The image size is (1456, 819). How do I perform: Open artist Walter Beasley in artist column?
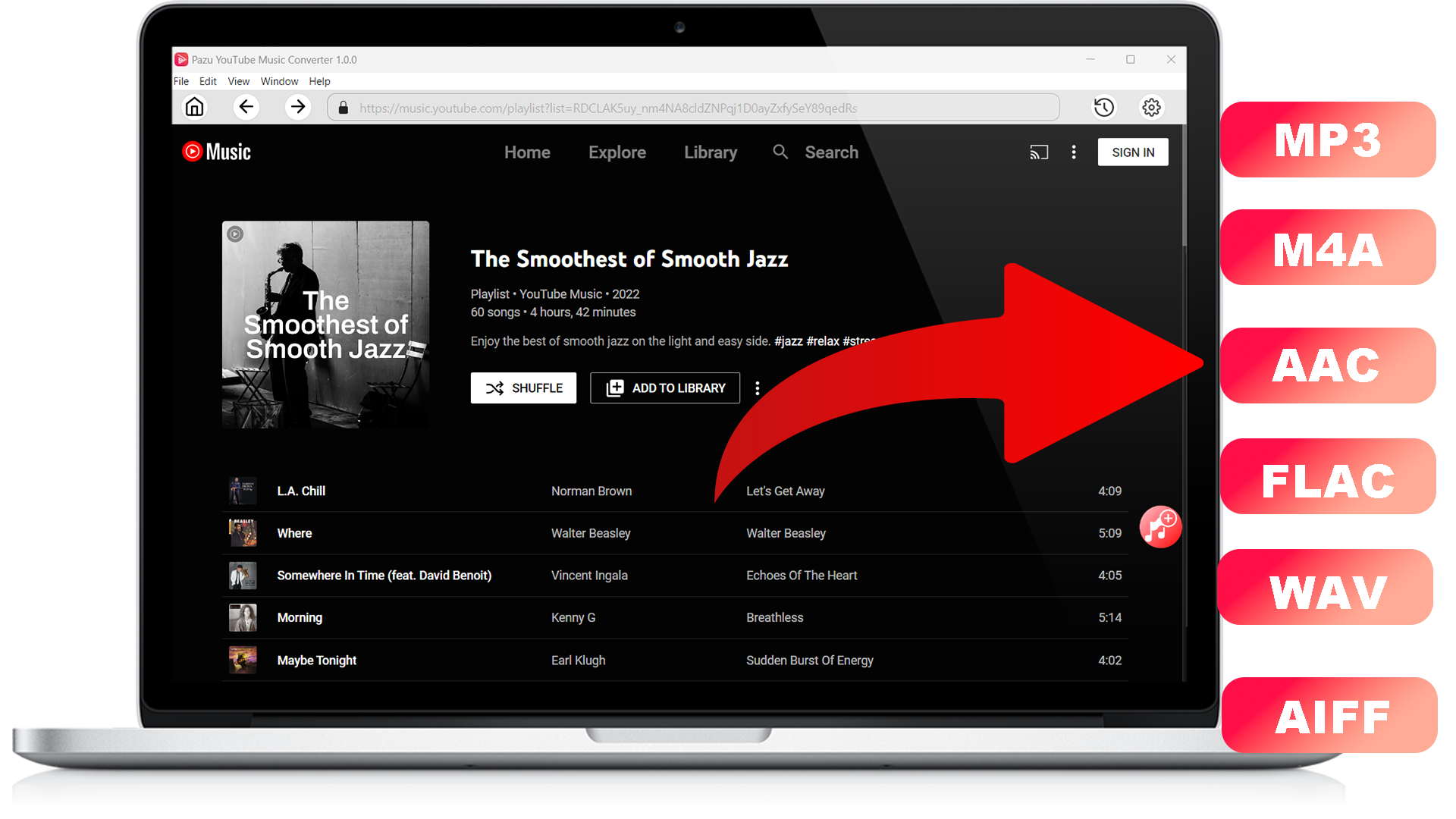pyautogui.click(x=591, y=534)
